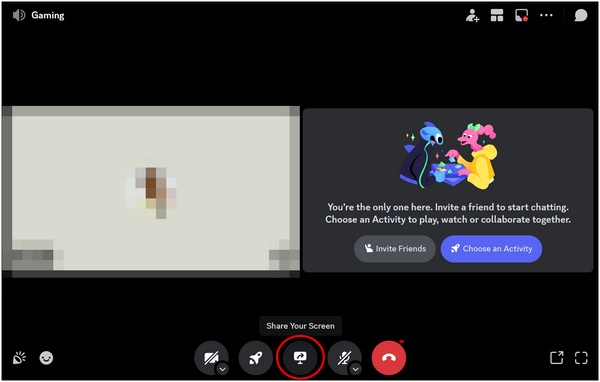Open camera options dropdown arrow

tap(222, 369)
